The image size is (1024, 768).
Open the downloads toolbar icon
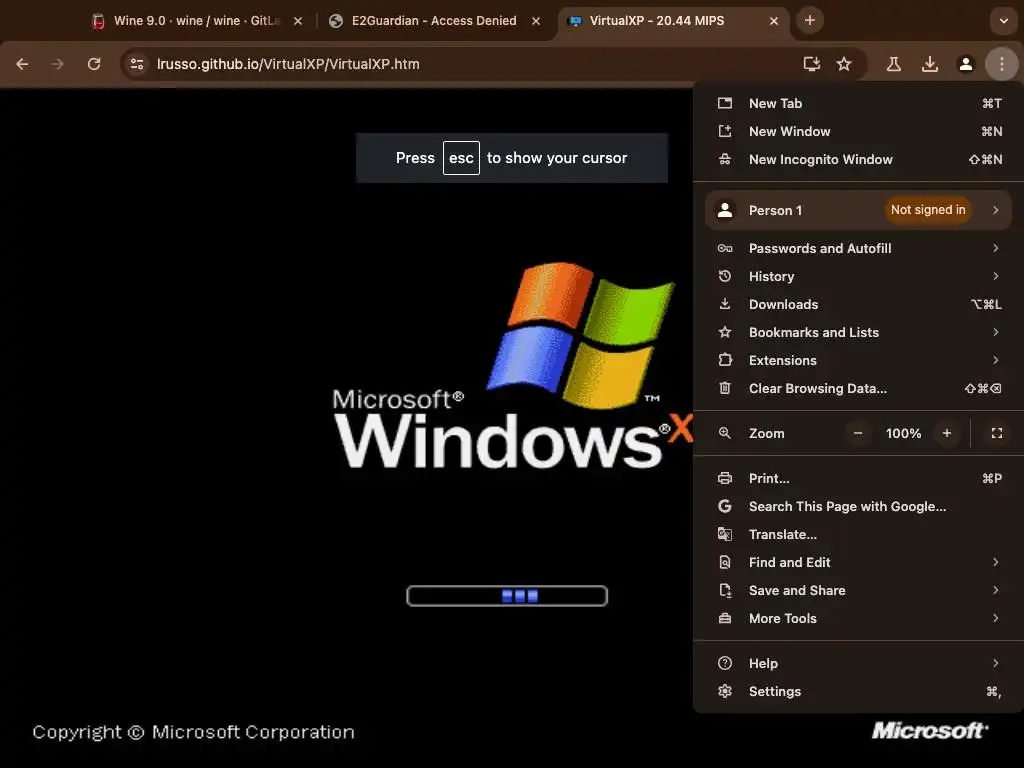(x=930, y=64)
